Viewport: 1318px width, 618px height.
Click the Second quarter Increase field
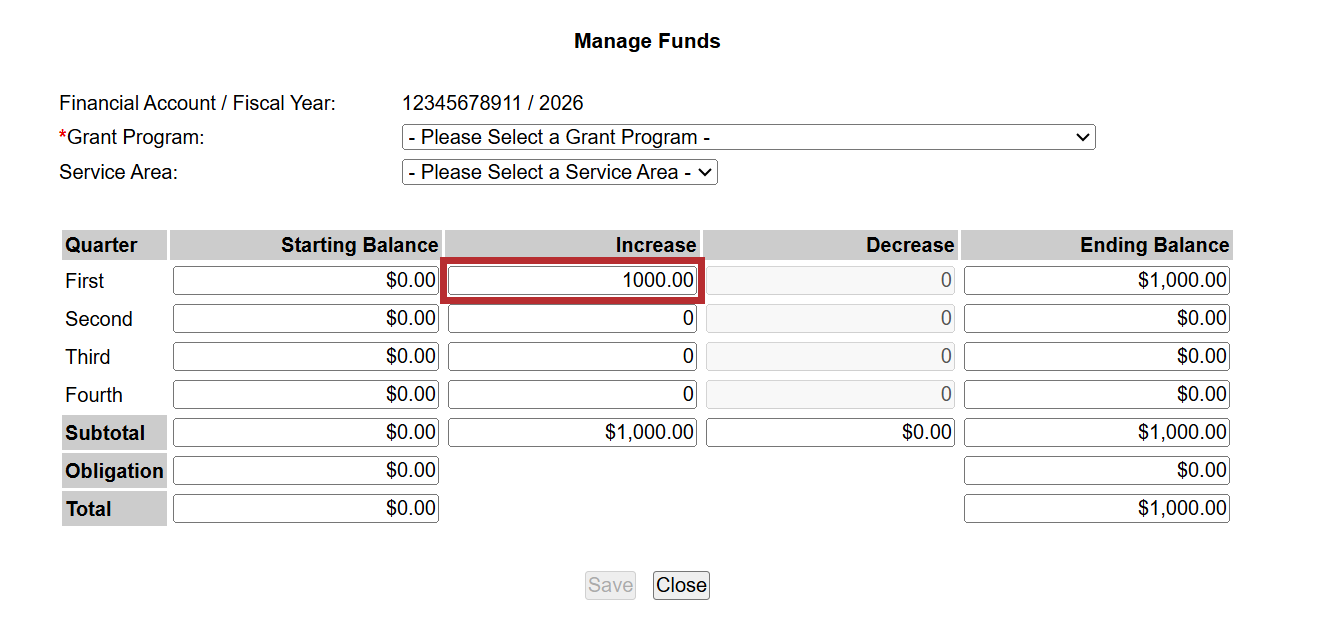(572, 319)
